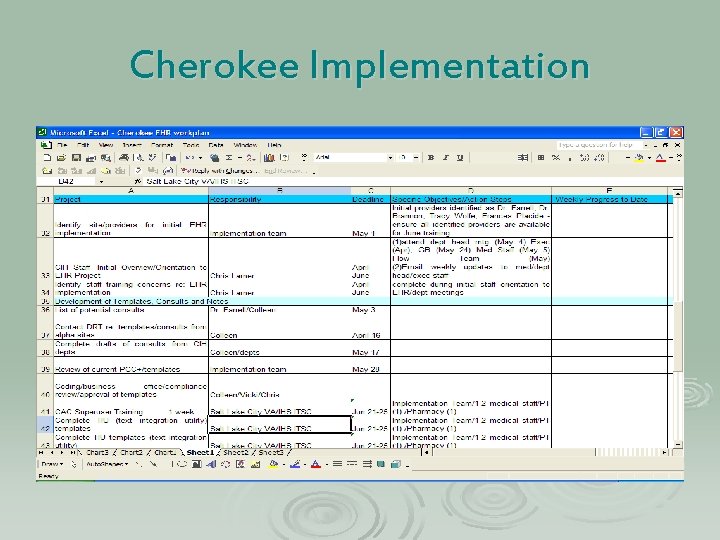Click the vertical scrollbar down arrow
Screen dimensions: 720x540
pos(678,444)
